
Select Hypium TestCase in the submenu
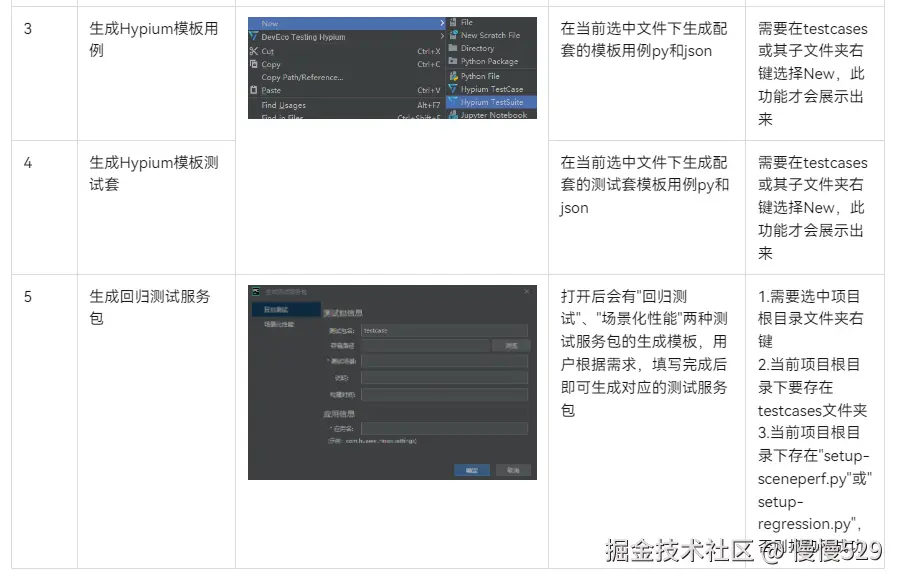pos(491,89)
